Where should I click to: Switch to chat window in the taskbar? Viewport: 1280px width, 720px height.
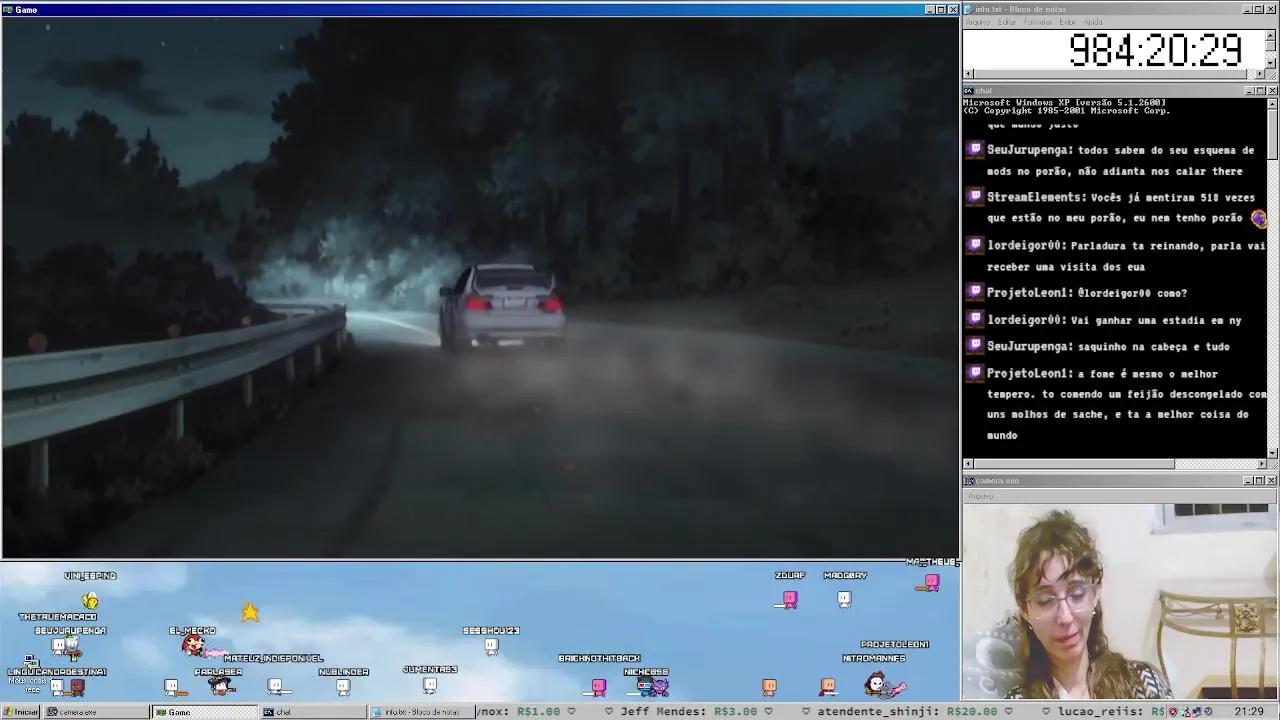coord(312,712)
